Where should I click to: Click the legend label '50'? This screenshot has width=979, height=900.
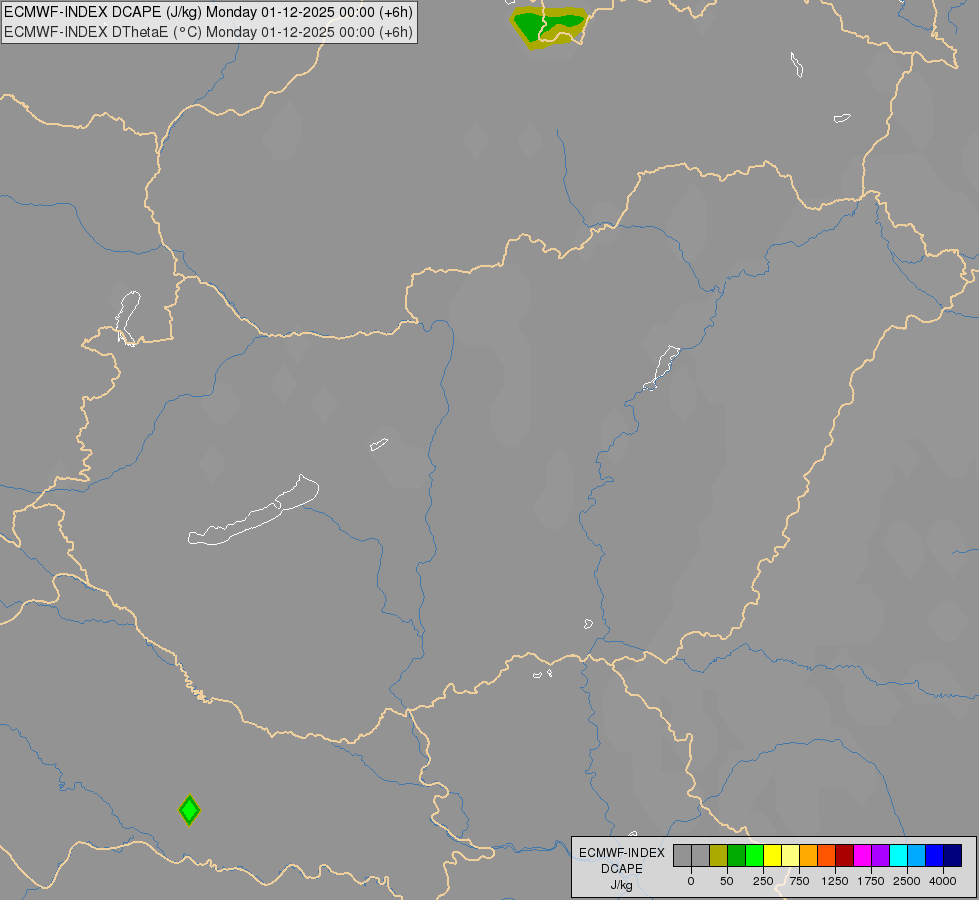pos(727,881)
